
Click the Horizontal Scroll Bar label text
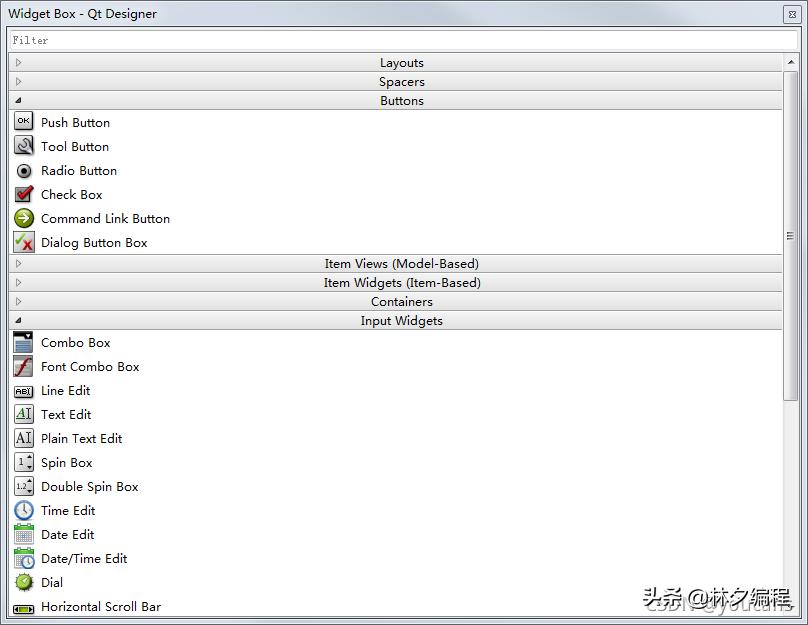pyautogui.click(x=102, y=607)
